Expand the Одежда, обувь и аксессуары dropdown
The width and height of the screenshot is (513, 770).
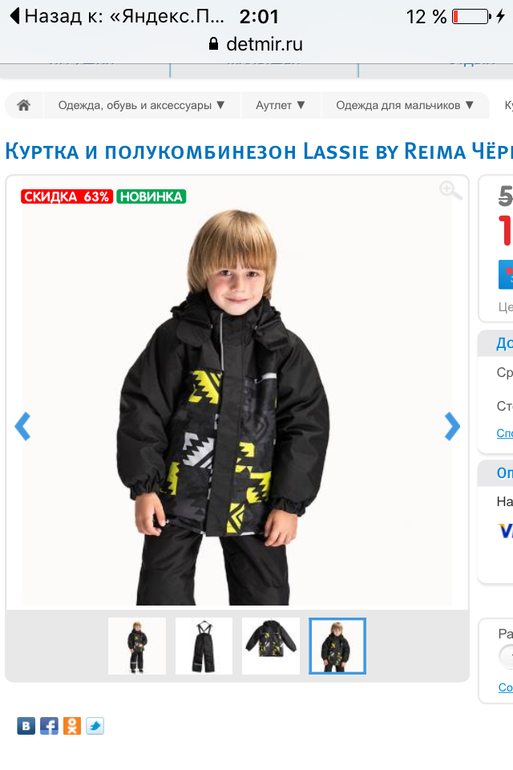141,105
